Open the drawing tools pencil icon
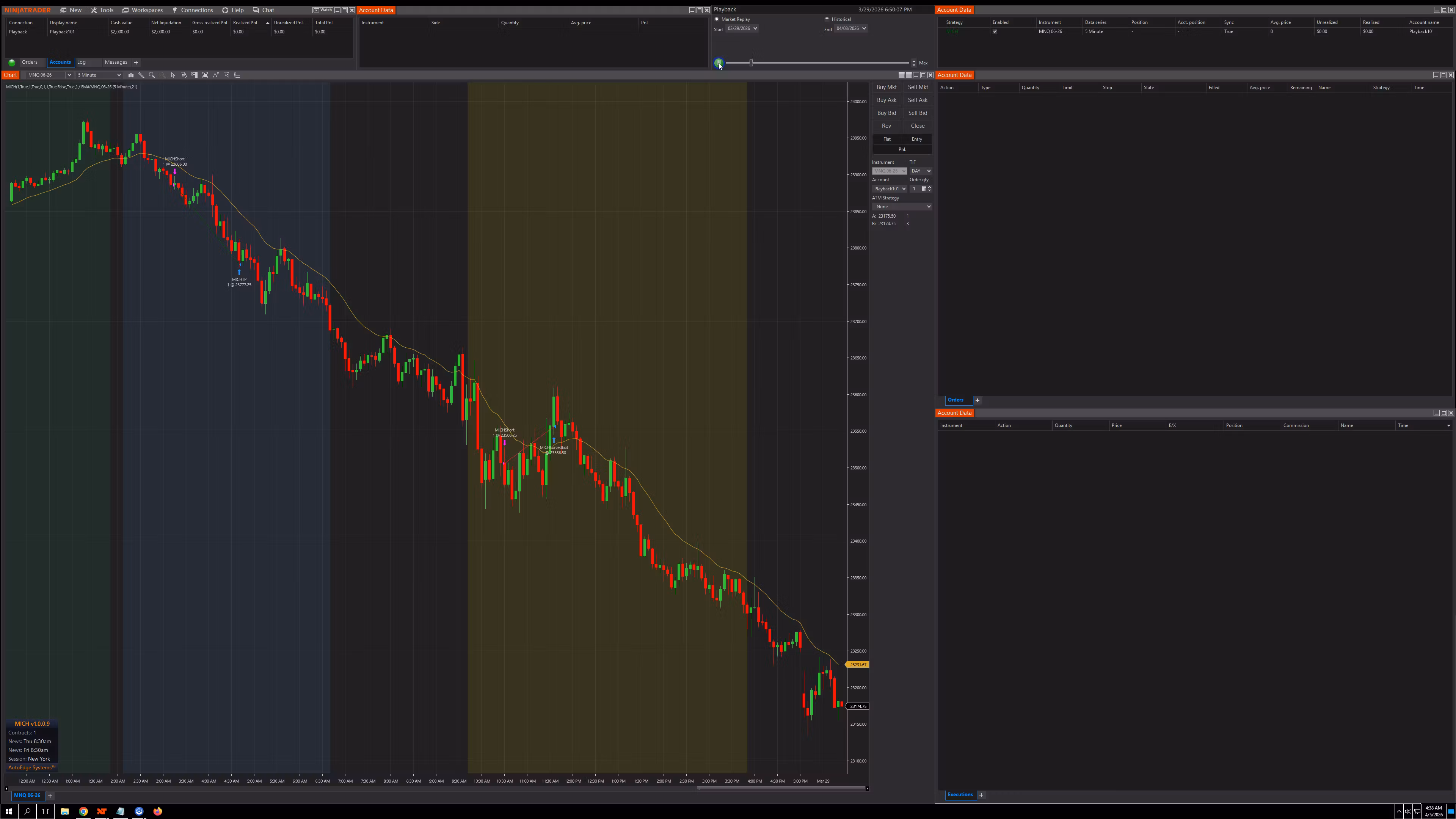The width and height of the screenshot is (1456, 819). pyautogui.click(x=142, y=75)
